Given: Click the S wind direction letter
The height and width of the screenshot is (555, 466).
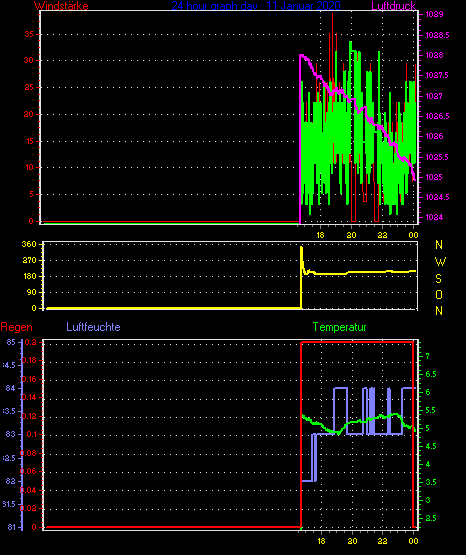Looking at the screenshot, I should click(x=438, y=279).
